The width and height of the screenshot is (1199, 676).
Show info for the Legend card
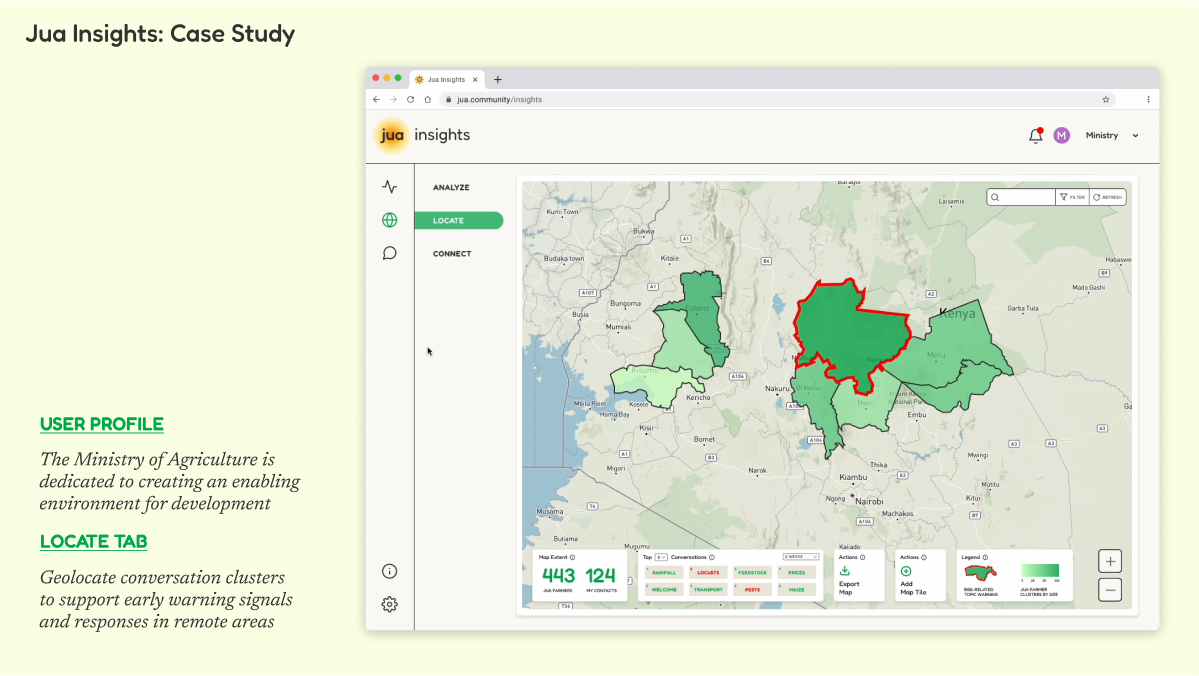pyautogui.click(x=985, y=557)
